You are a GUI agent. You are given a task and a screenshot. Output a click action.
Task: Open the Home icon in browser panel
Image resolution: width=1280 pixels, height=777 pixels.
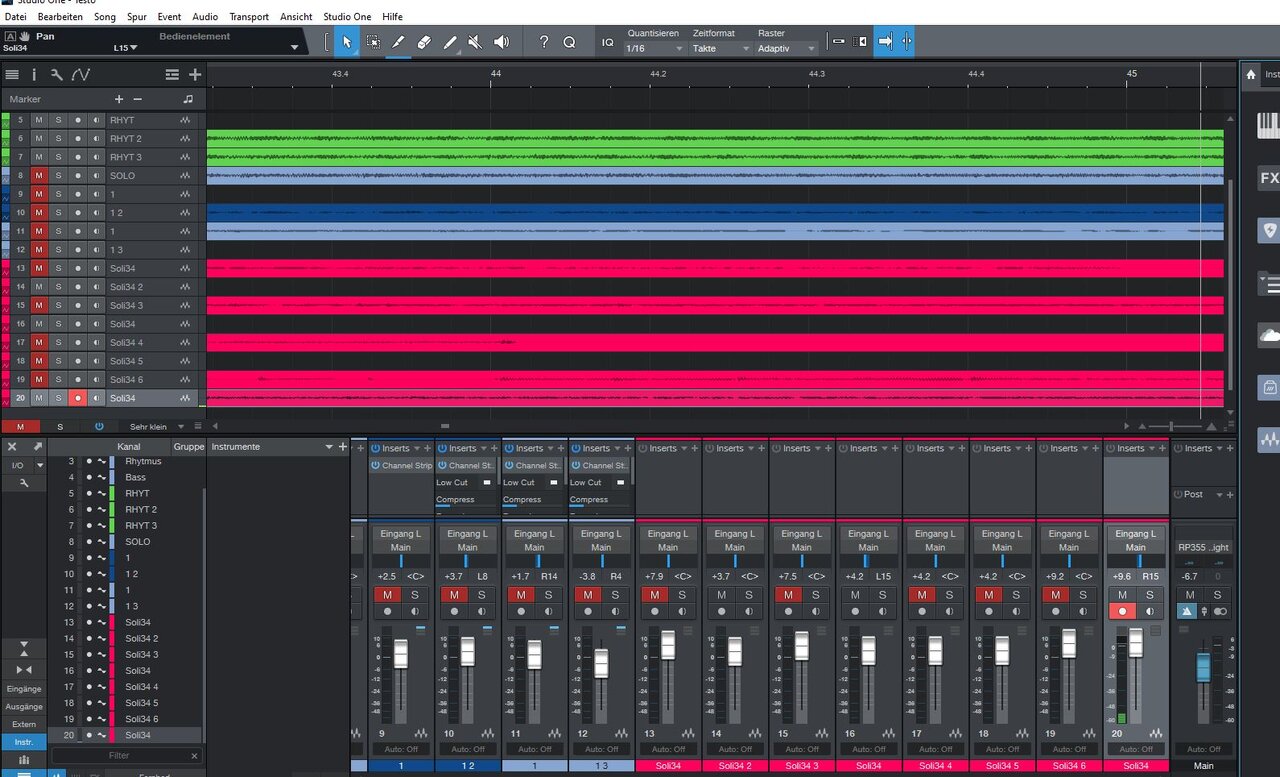1251,74
